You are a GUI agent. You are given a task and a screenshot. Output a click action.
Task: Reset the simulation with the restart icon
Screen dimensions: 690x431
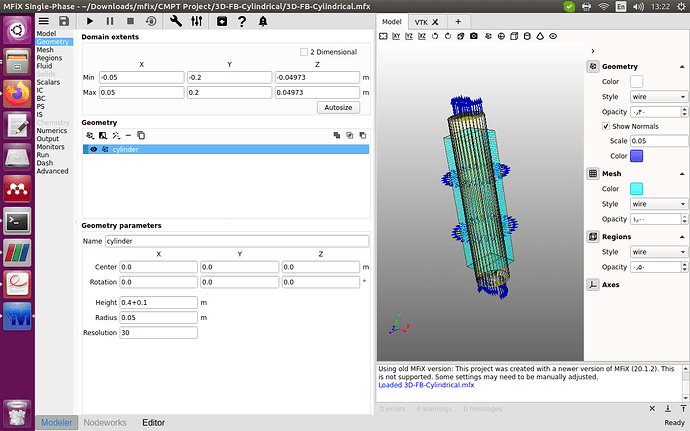pyautogui.click(x=151, y=21)
